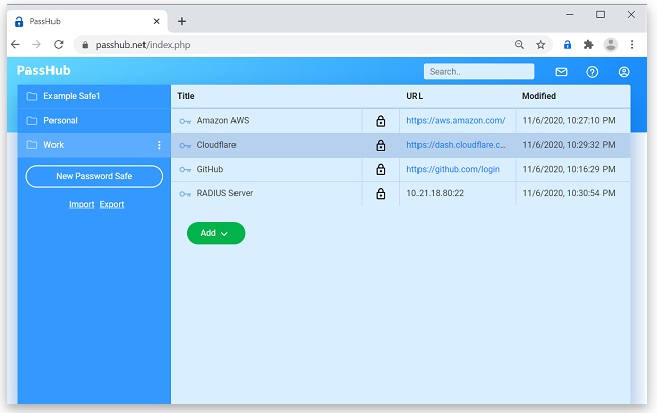The width and height of the screenshot is (657, 413).
Task: Click the Personal folder icon
Action: tap(32, 121)
